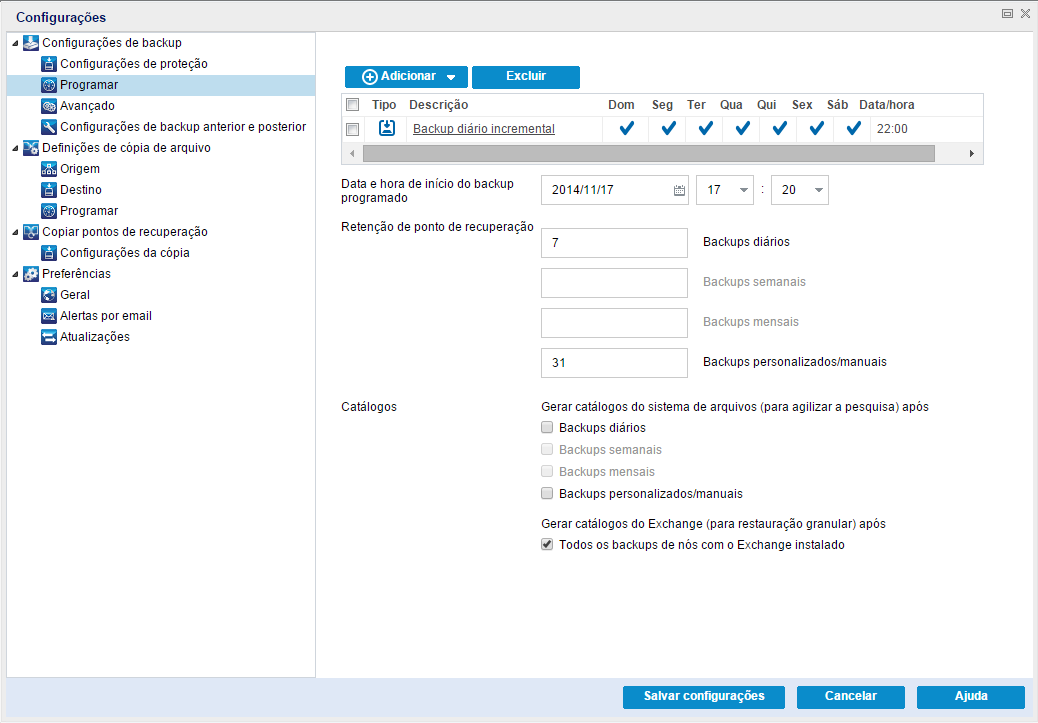The height and width of the screenshot is (723, 1038).
Task: Click the scroll right arrow in the schedule table
Action: coord(971,154)
